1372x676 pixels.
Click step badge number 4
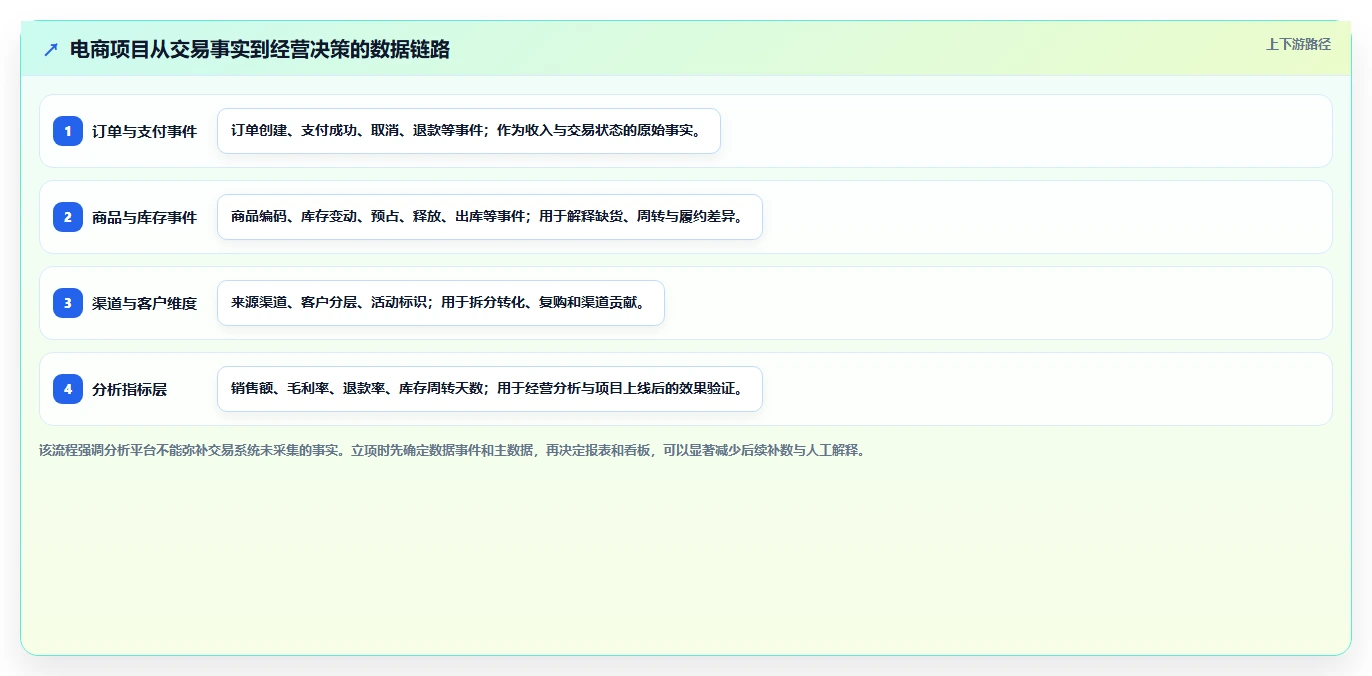[x=68, y=389]
